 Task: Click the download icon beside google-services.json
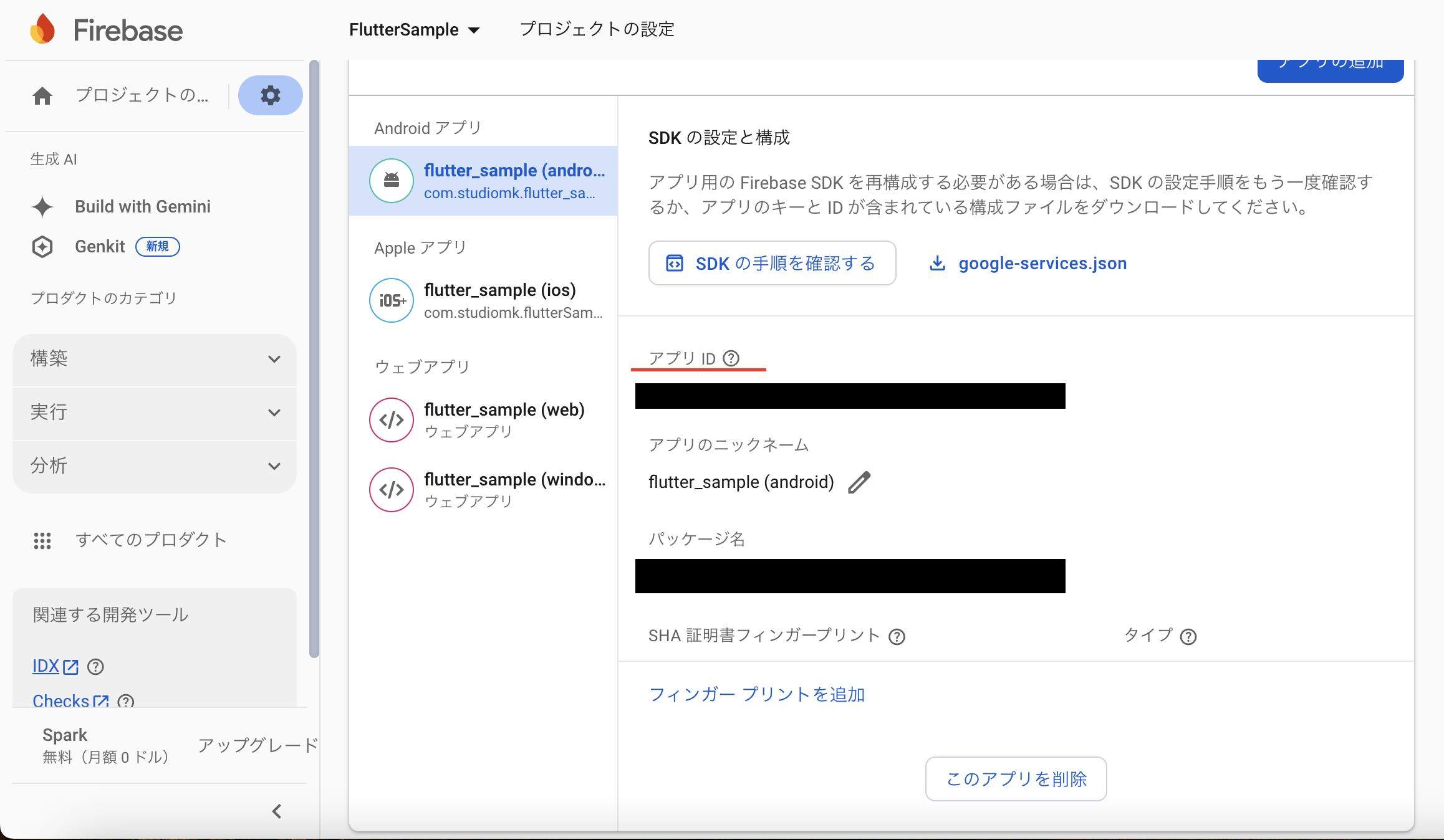click(938, 263)
